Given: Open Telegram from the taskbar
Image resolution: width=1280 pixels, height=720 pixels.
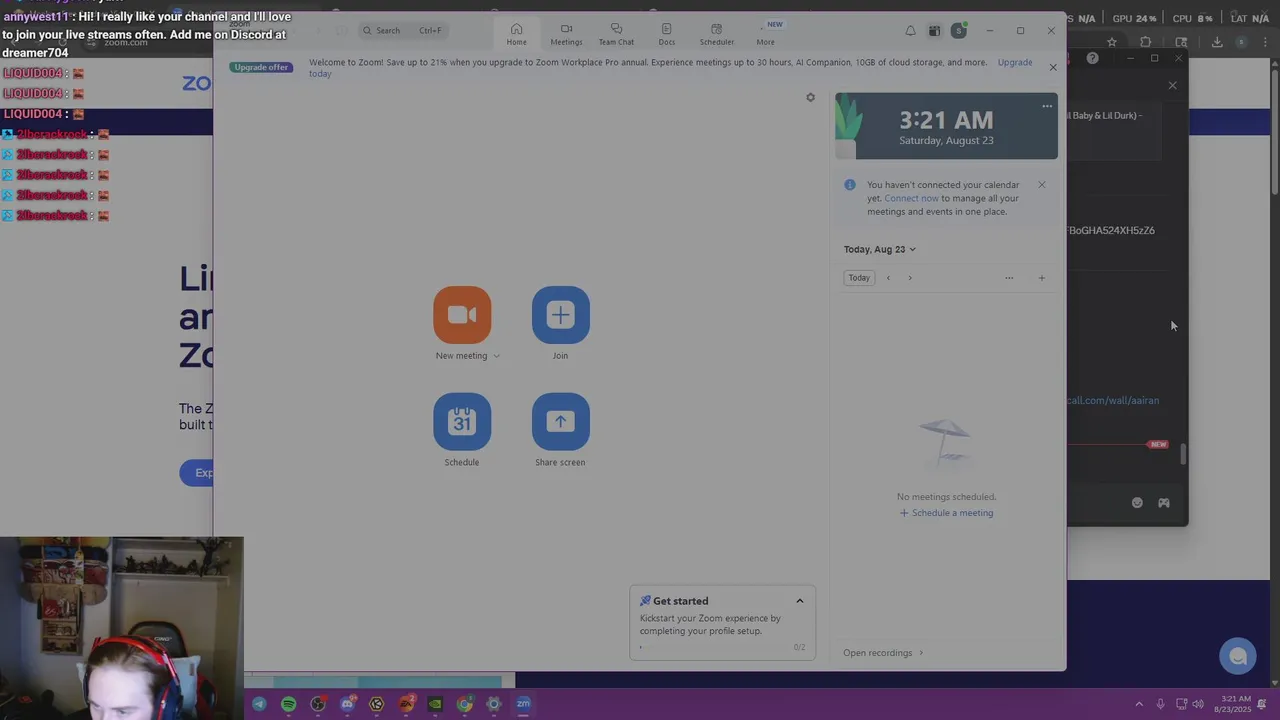Looking at the screenshot, I should (259, 704).
